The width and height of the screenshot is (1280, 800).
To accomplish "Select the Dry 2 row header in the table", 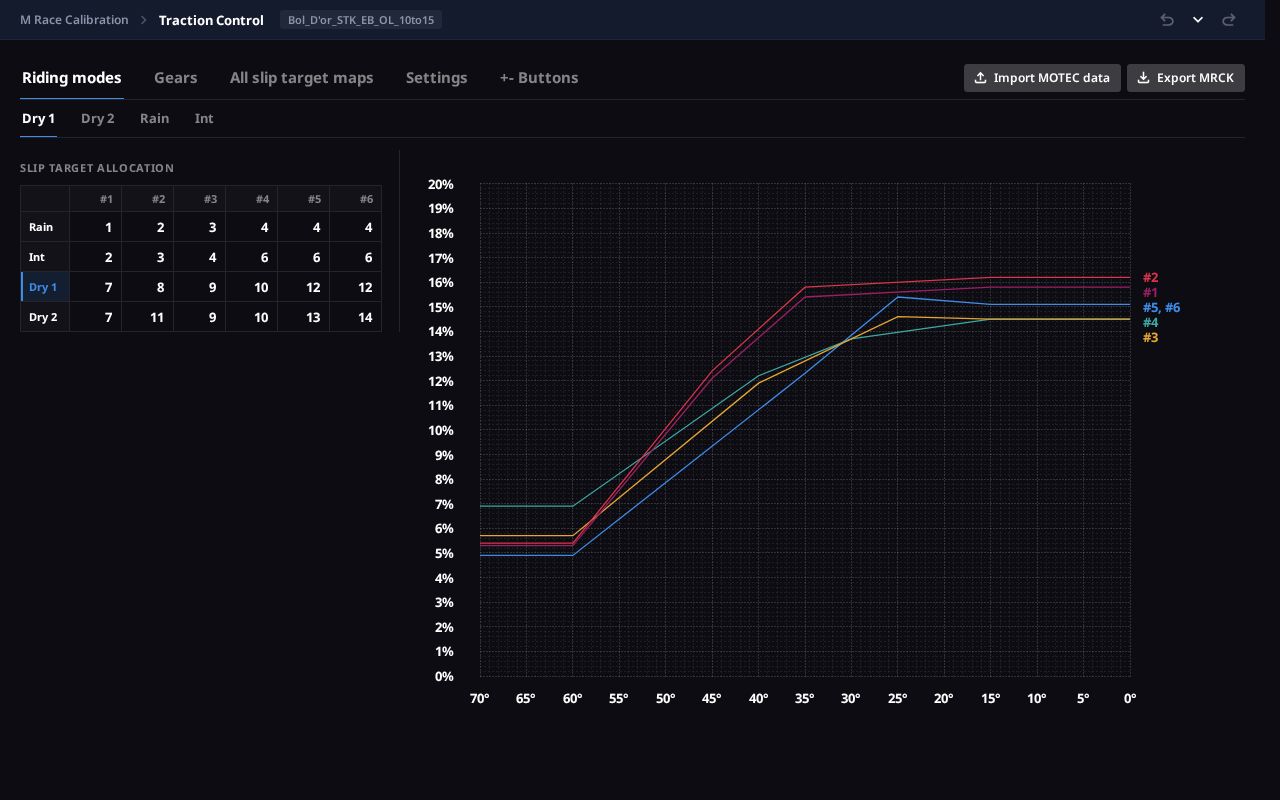I will (x=45, y=317).
